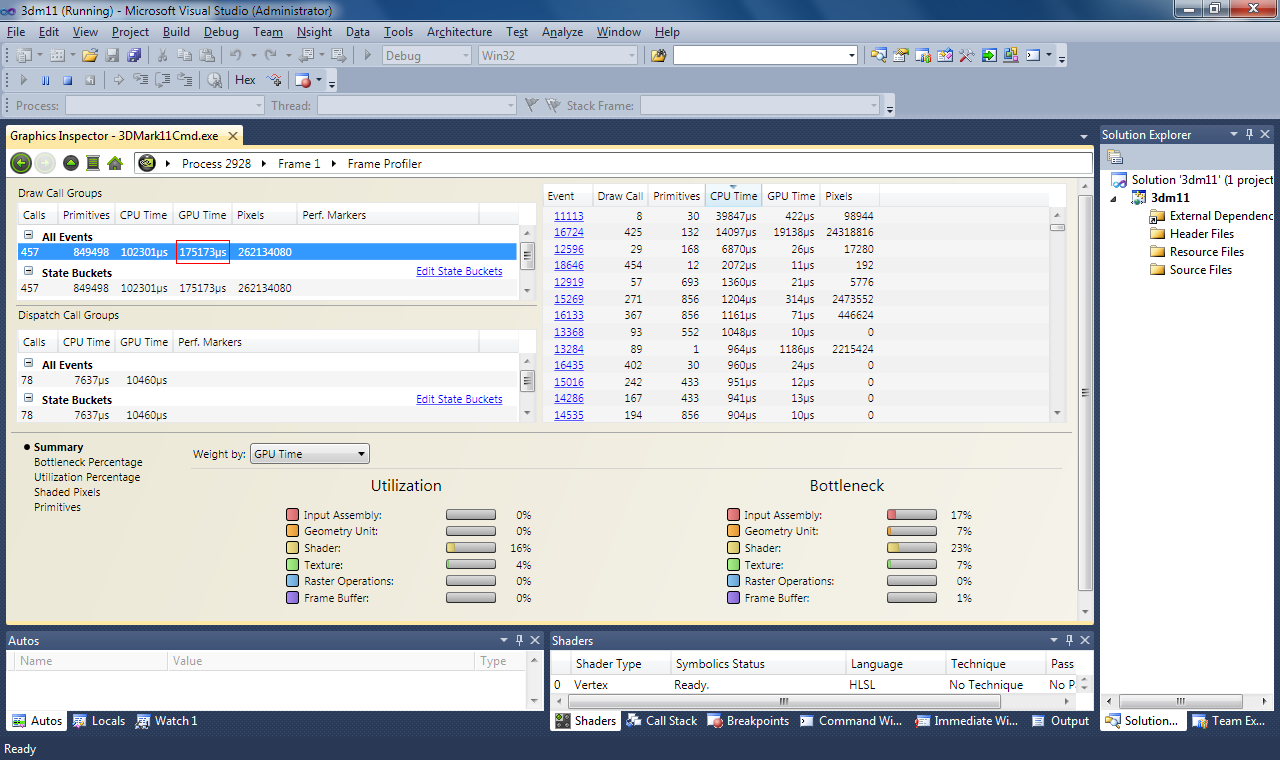This screenshot has width=1280, height=760.
Task: Click the green Back arrow in Graphics Inspector
Action: coord(21,163)
